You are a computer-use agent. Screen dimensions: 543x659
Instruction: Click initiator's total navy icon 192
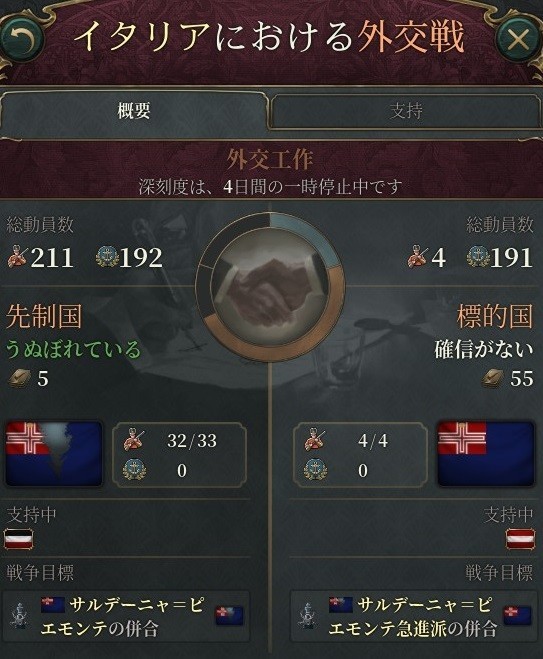[107, 257]
